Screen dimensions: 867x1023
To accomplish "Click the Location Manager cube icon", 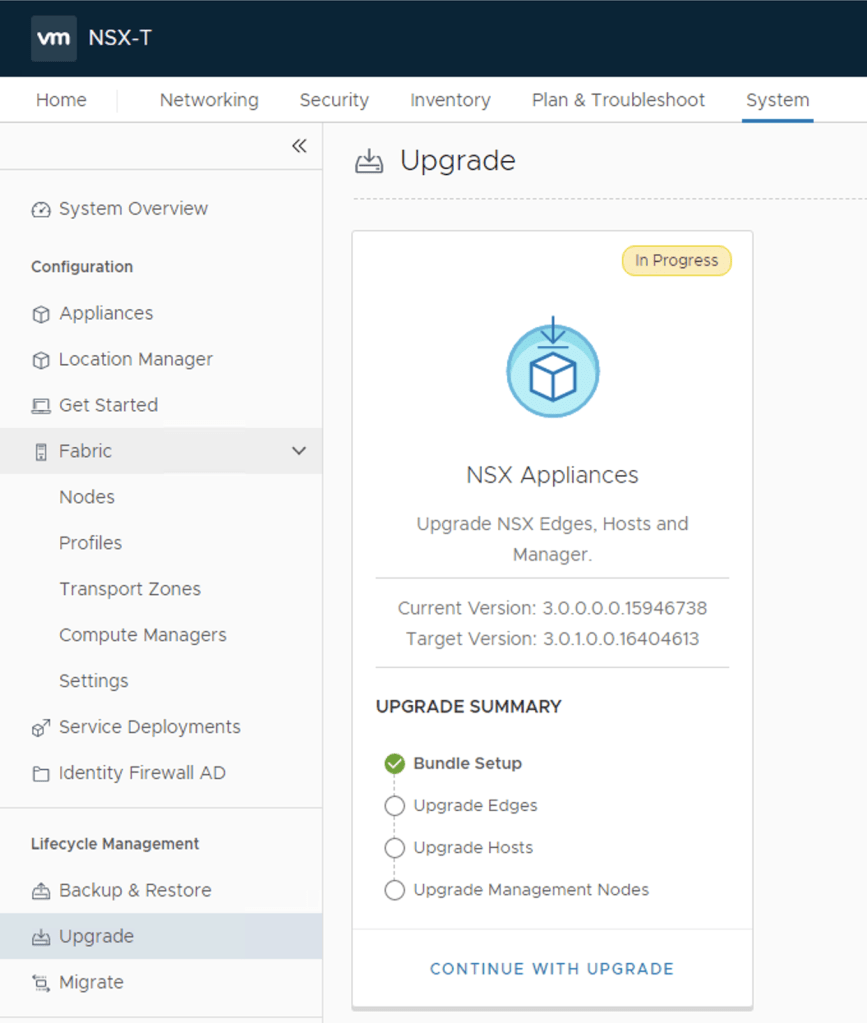I will 40,360.
